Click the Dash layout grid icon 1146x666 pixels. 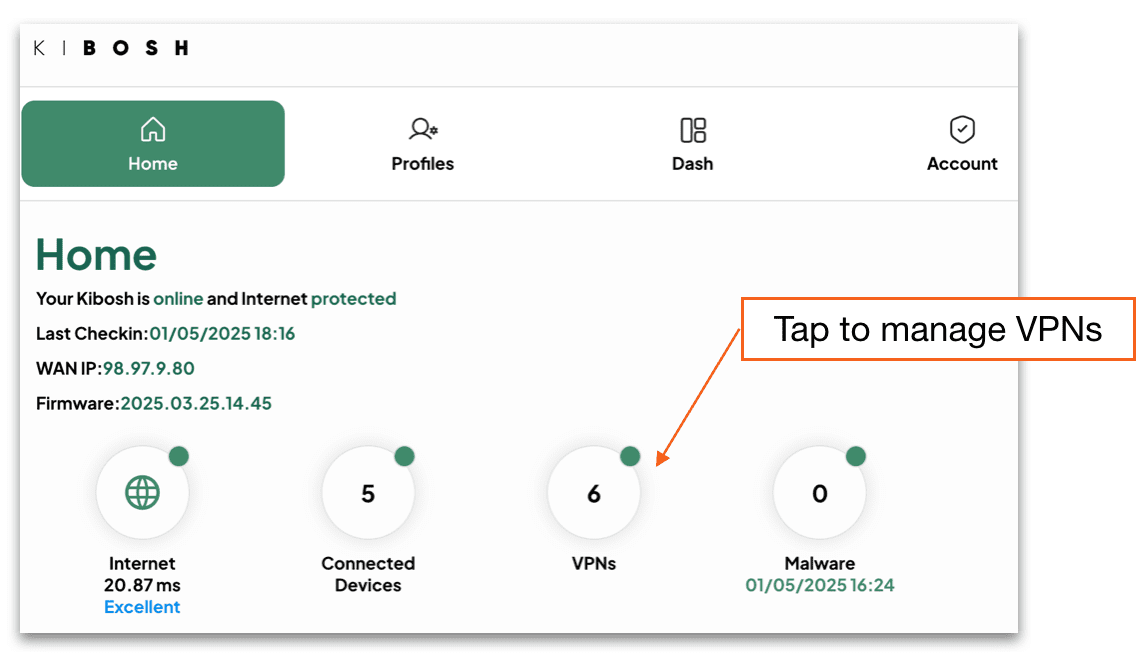693,130
